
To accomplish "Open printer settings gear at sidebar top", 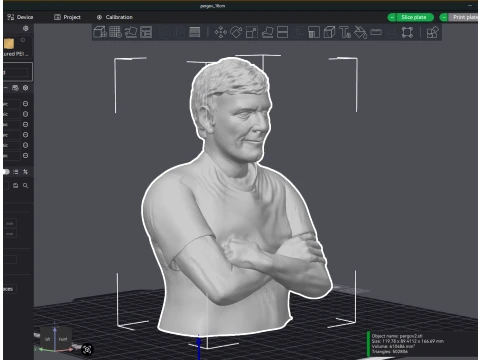I will pos(26,29).
